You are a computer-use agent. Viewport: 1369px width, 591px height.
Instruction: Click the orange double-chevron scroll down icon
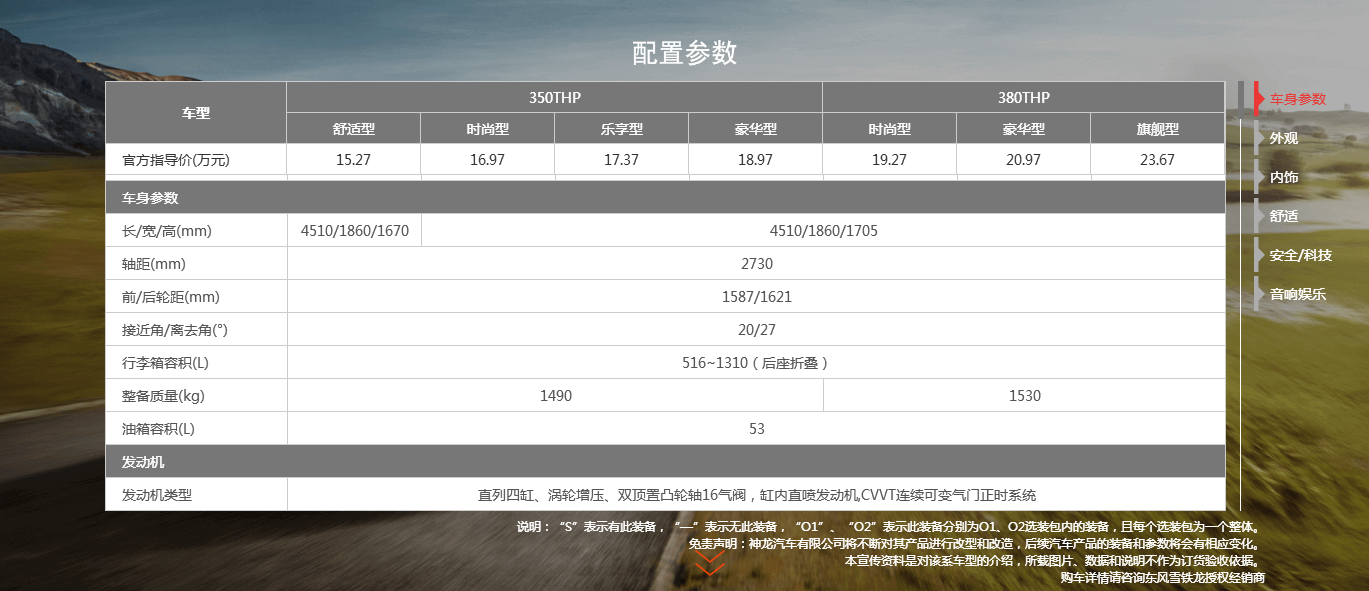(x=709, y=564)
